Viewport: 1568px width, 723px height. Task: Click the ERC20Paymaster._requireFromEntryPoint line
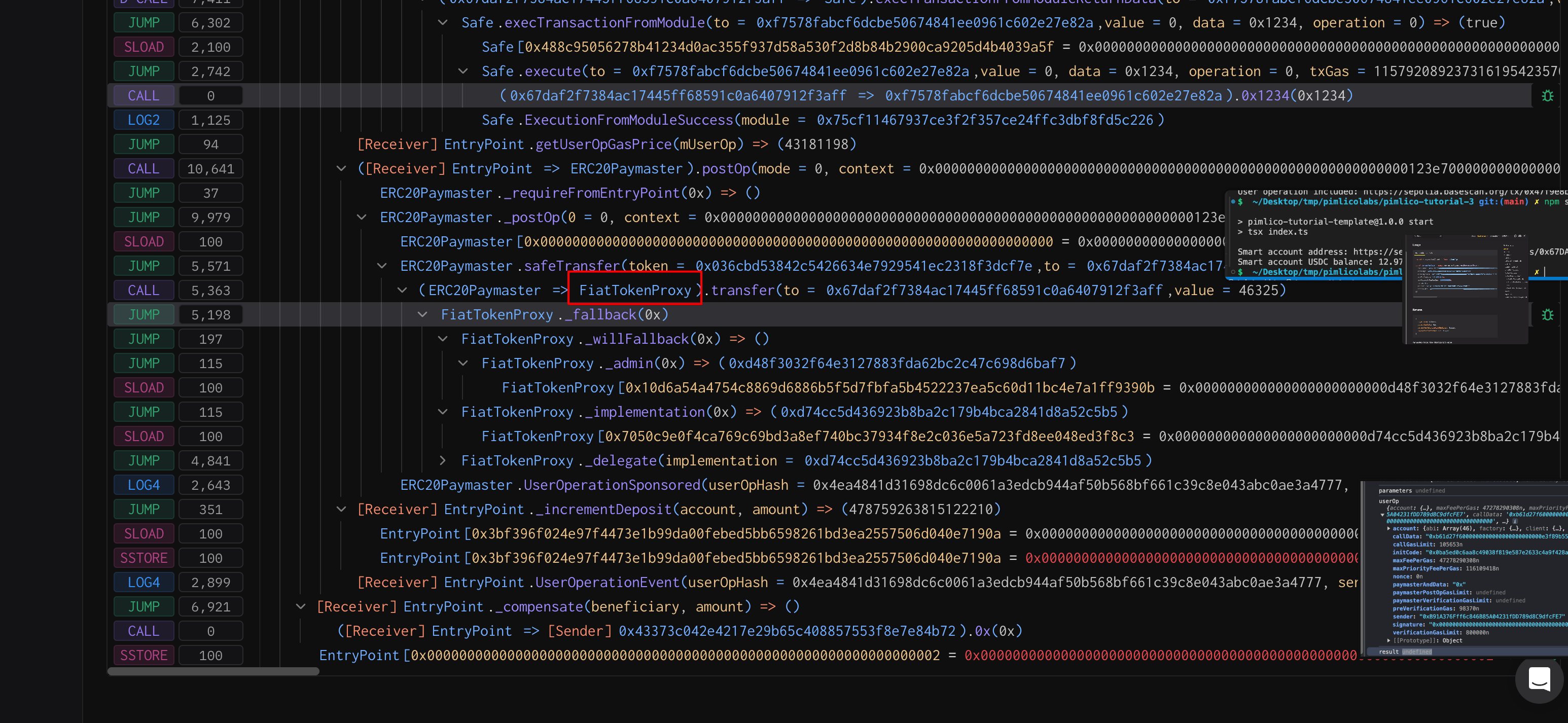pos(571,193)
